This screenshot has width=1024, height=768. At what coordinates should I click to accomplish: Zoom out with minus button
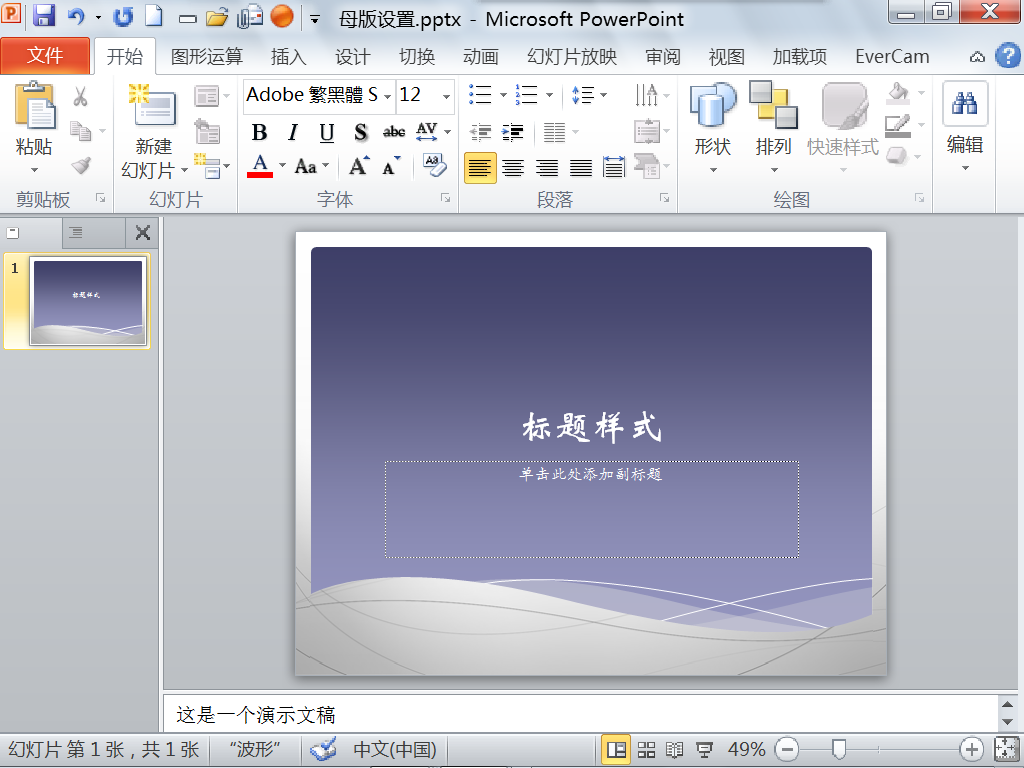point(787,749)
